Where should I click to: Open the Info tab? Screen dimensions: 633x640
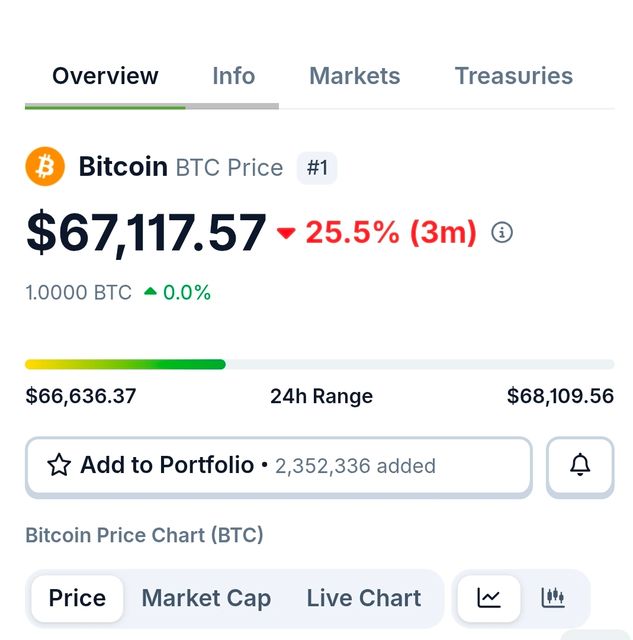[x=233, y=76]
